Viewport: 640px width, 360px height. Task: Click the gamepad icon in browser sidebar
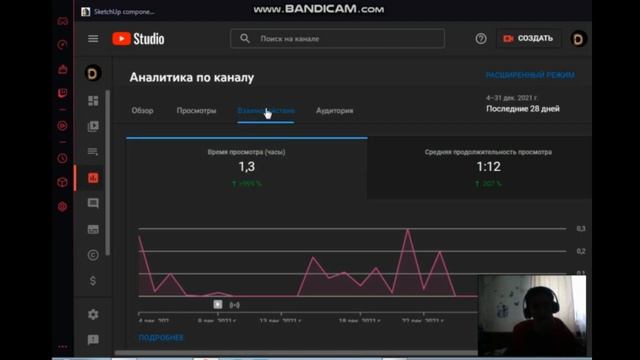pyautogui.click(x=62, y=21)
